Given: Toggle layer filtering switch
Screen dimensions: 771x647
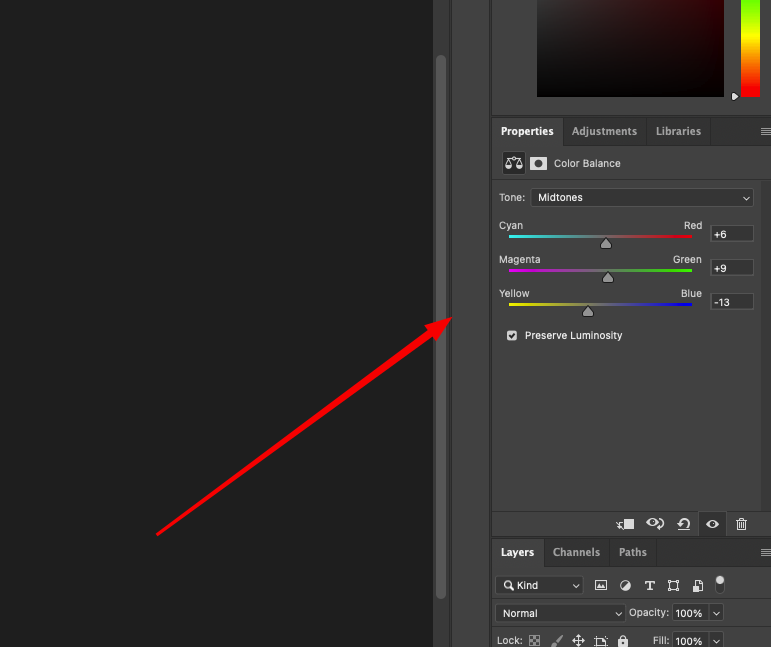Looking at the screenshot, I should pyautogui.click(x=720, y=585).
